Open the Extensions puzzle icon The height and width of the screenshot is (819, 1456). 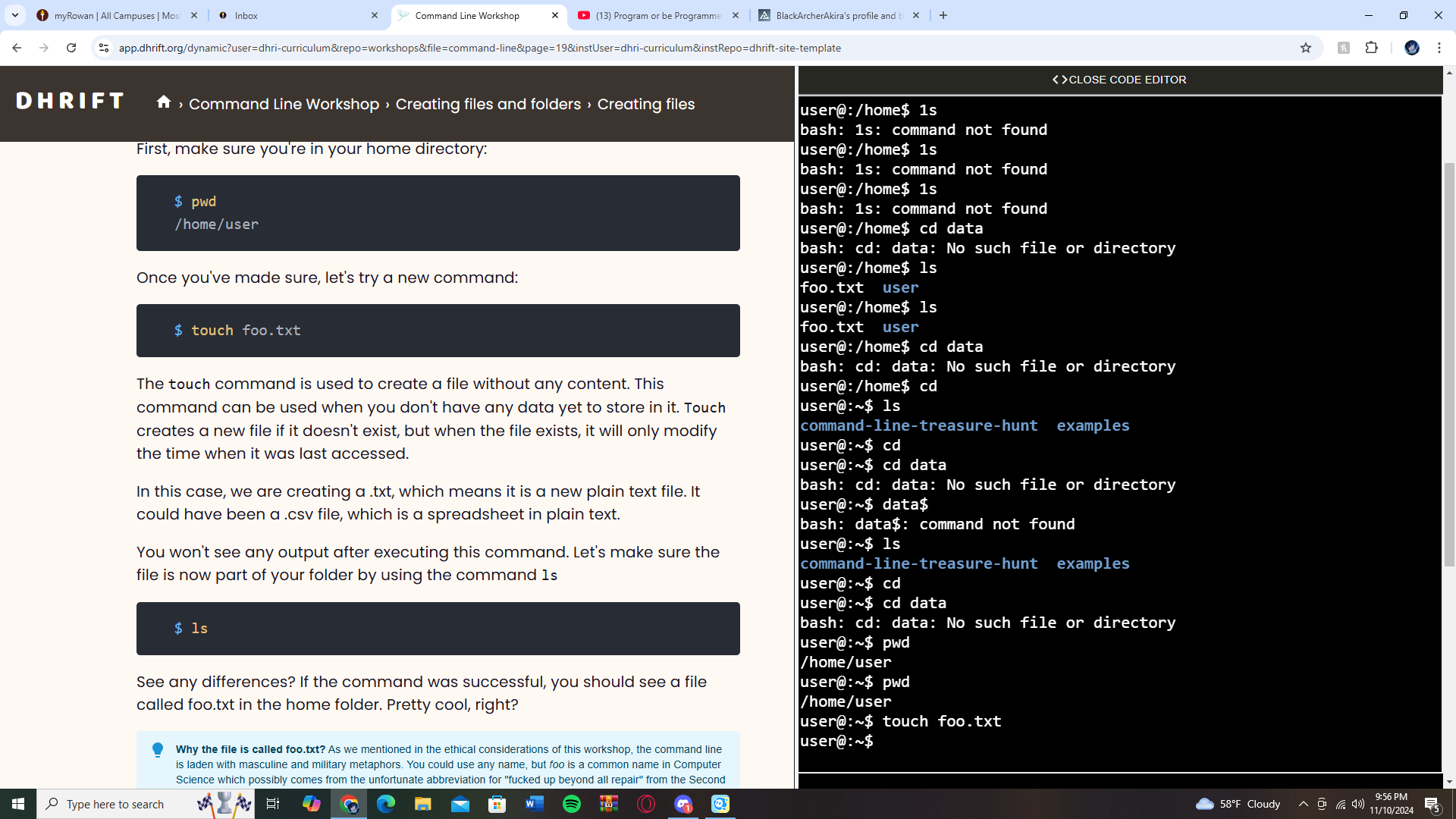(x=1372, y=48)
